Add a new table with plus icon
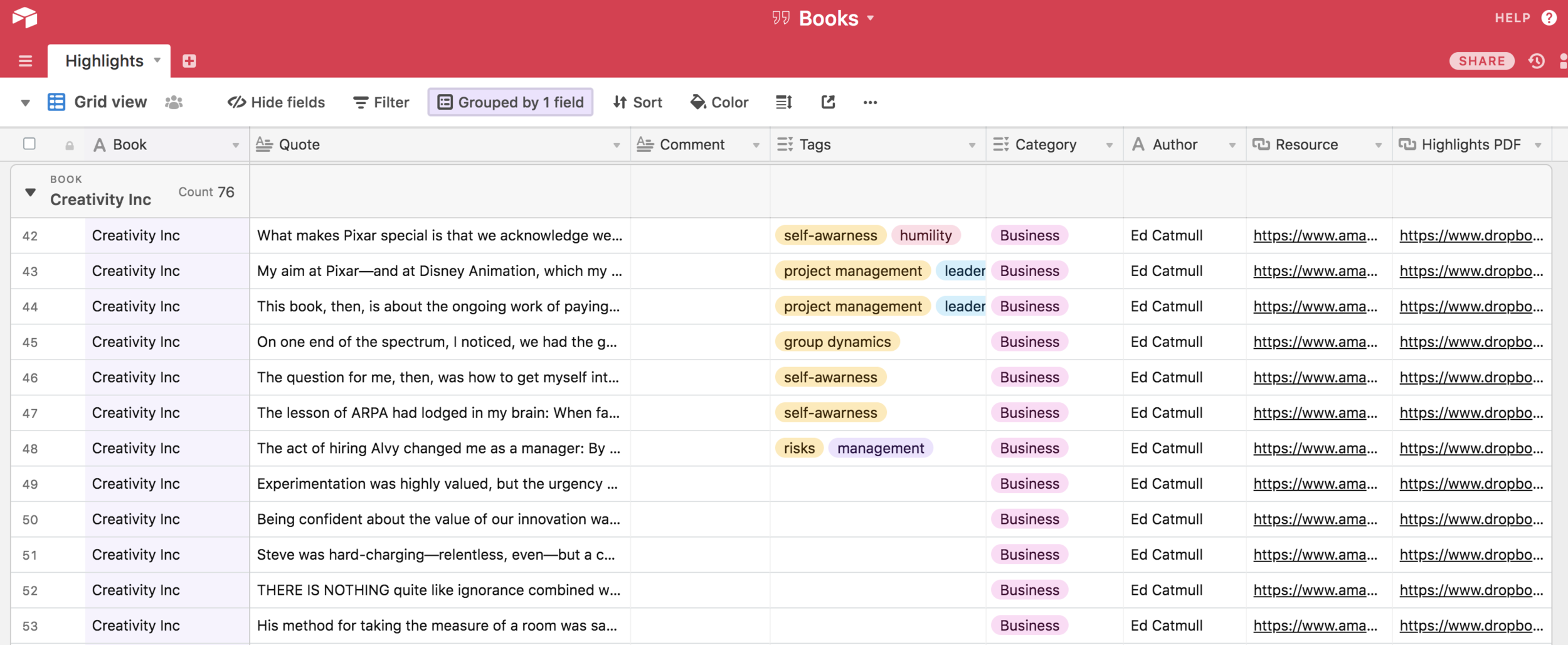The image size is (1568, 645). click(x=189, y=61)
